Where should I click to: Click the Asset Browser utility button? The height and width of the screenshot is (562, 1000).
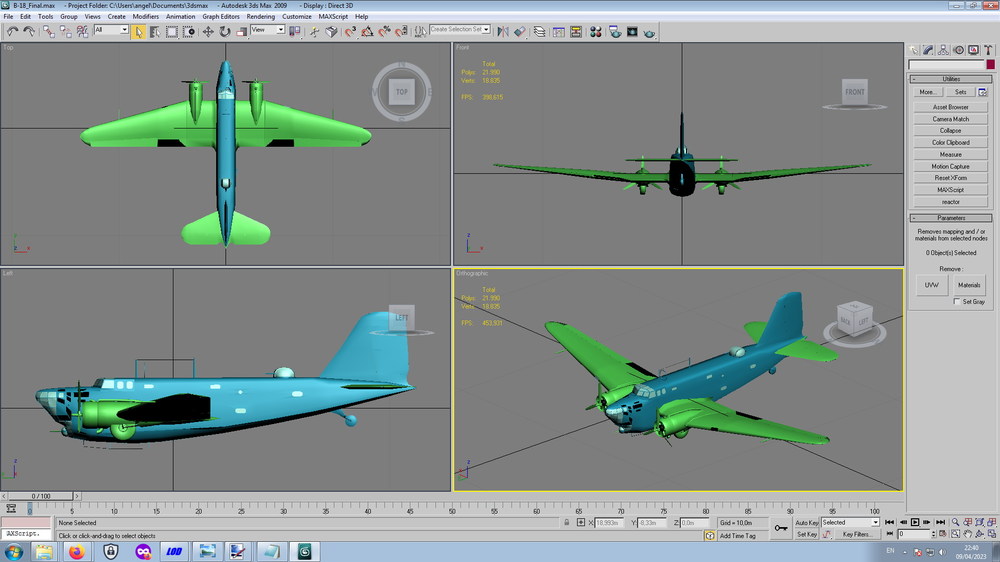point(950,107)
